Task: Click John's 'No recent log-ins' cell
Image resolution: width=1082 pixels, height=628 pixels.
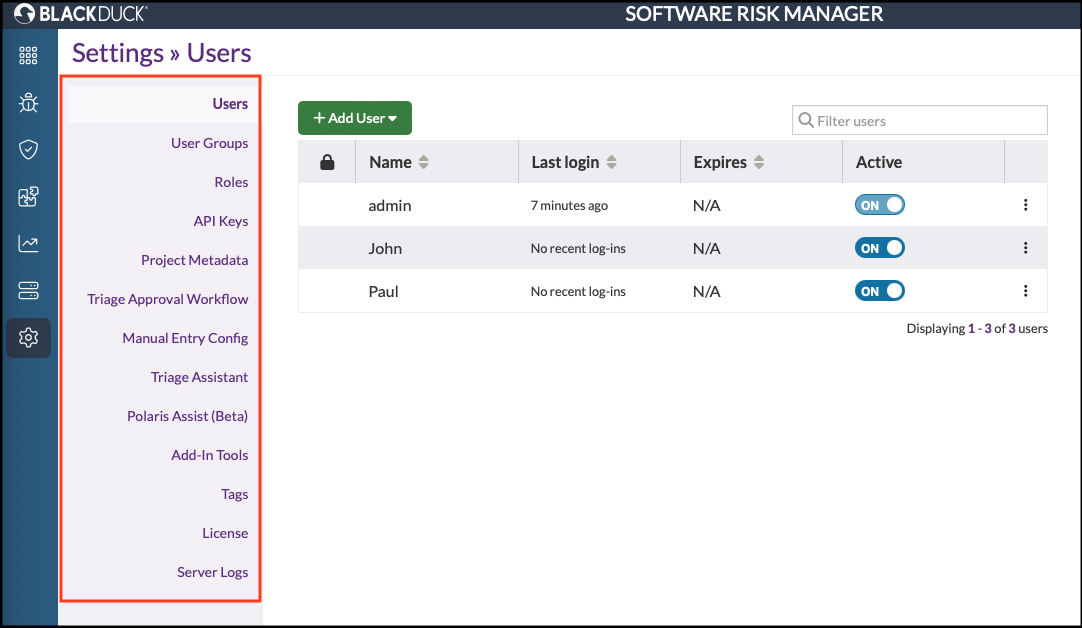Action: click(578, 248)
